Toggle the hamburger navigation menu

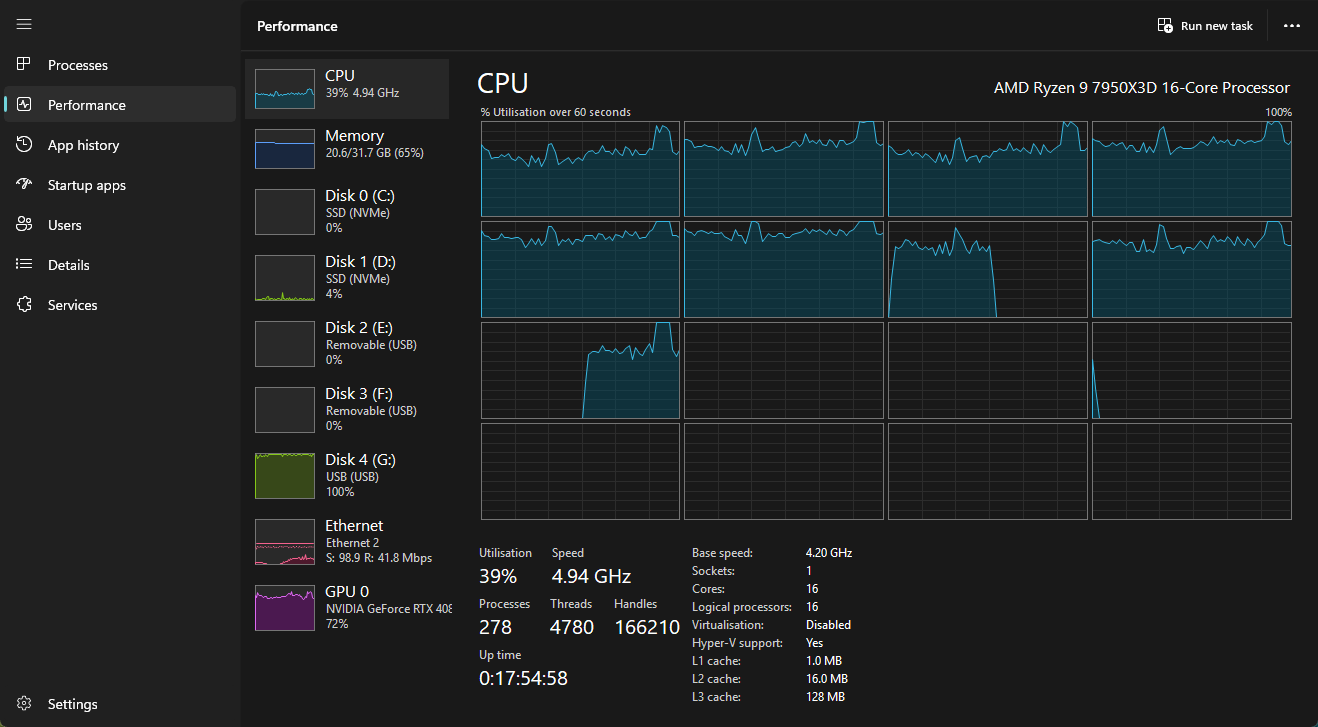[x=24, y=24]
